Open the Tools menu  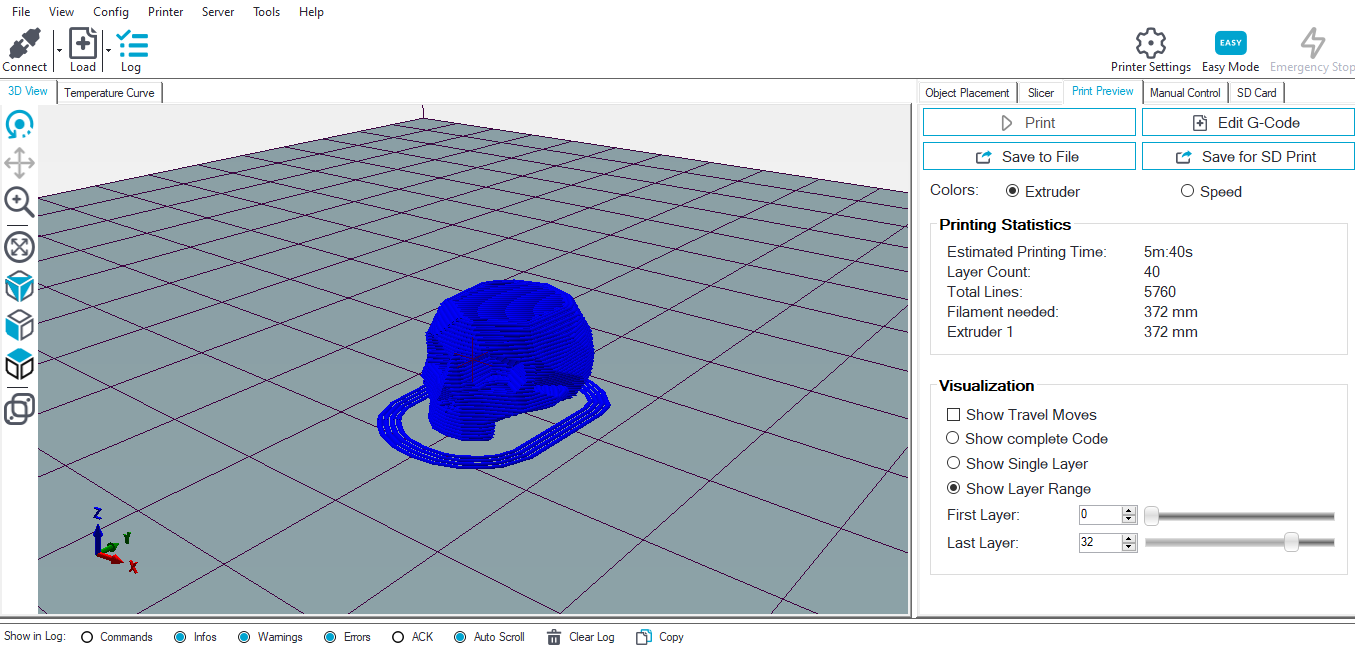tap(266, 12)
